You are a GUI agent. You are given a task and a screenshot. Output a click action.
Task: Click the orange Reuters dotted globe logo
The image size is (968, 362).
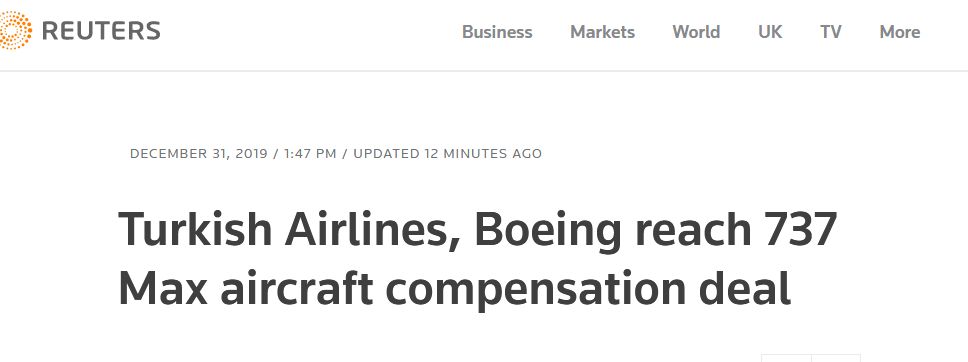tap(15, 30)
